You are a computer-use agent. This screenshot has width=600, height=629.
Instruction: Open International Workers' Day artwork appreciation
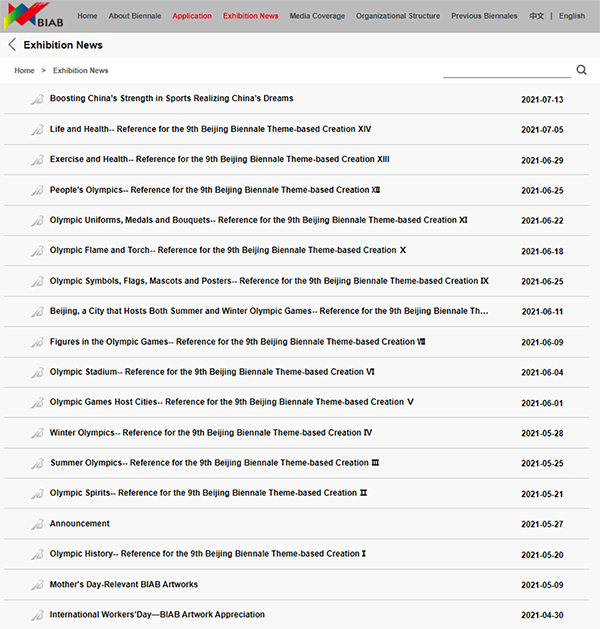click(157, 614)
